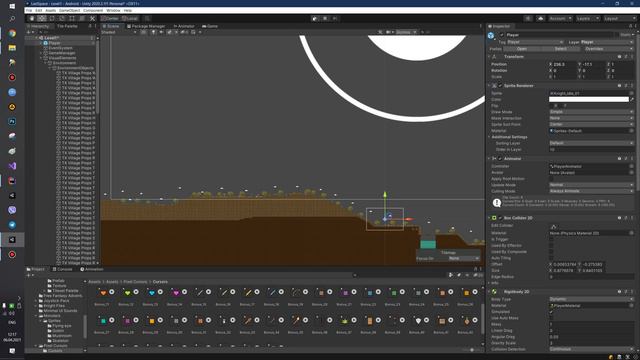
Task: Disable the Animator component checkbox
Action: 500,159
